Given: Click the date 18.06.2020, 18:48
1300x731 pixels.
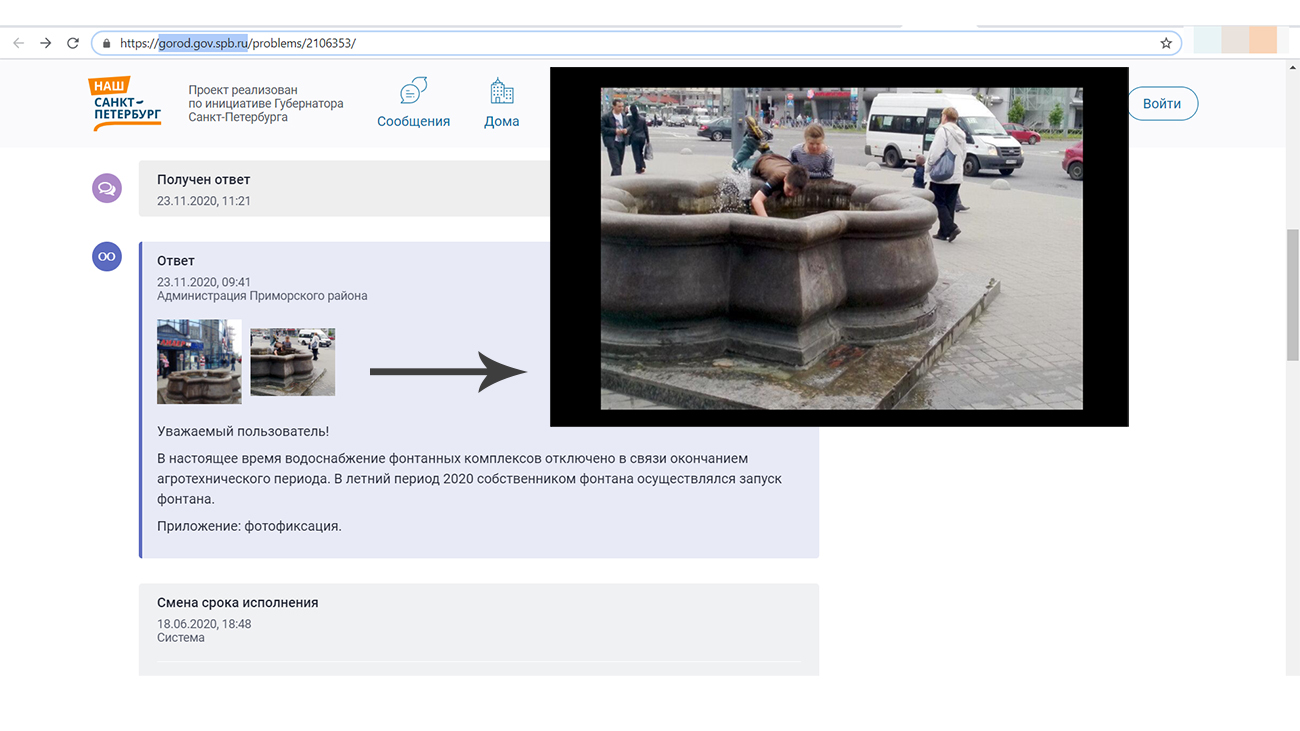Looking at the screenshot, I should point(204,624).
